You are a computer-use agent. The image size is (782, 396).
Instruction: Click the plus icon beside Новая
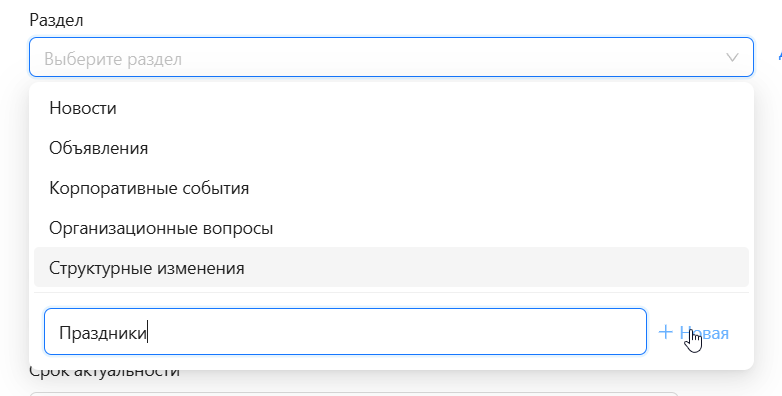pos(665,332)
